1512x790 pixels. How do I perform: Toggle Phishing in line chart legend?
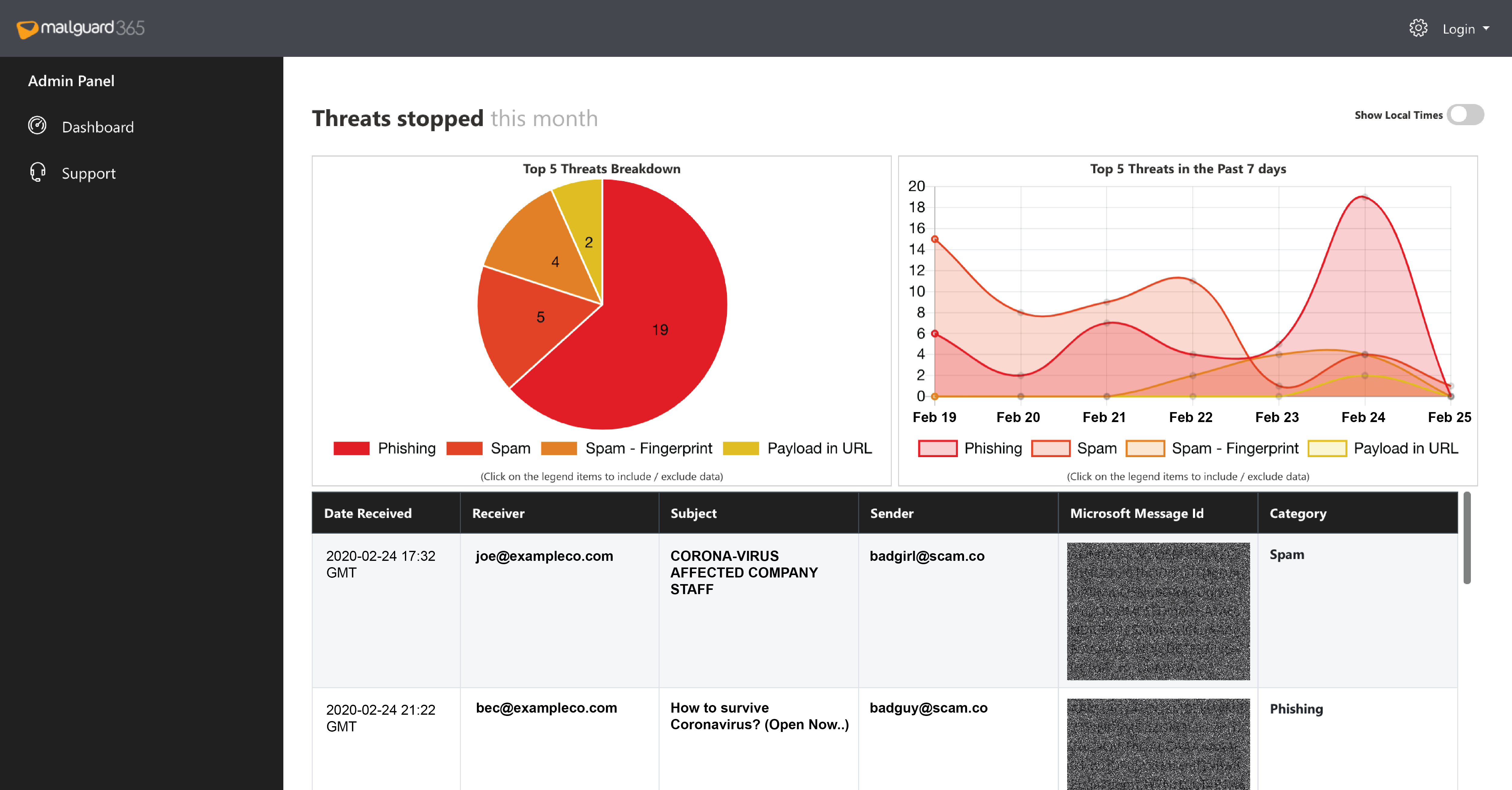pos(992,448)
